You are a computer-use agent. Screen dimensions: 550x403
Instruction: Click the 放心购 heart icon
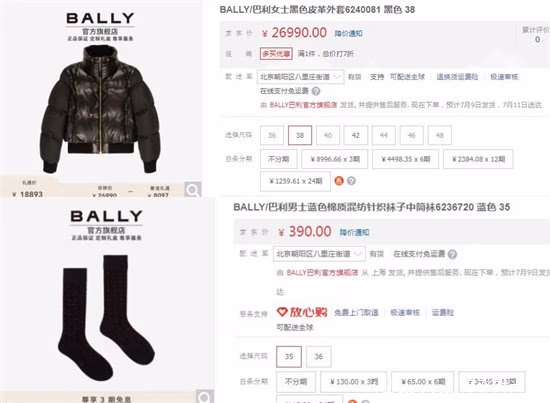tap(282, 311)
